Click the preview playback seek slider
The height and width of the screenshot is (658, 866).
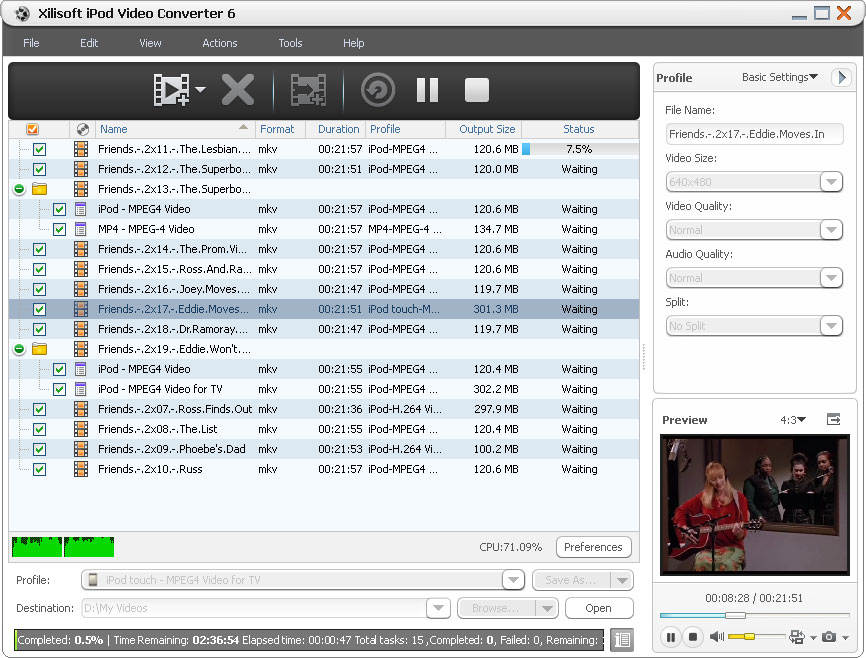(755, 615)
